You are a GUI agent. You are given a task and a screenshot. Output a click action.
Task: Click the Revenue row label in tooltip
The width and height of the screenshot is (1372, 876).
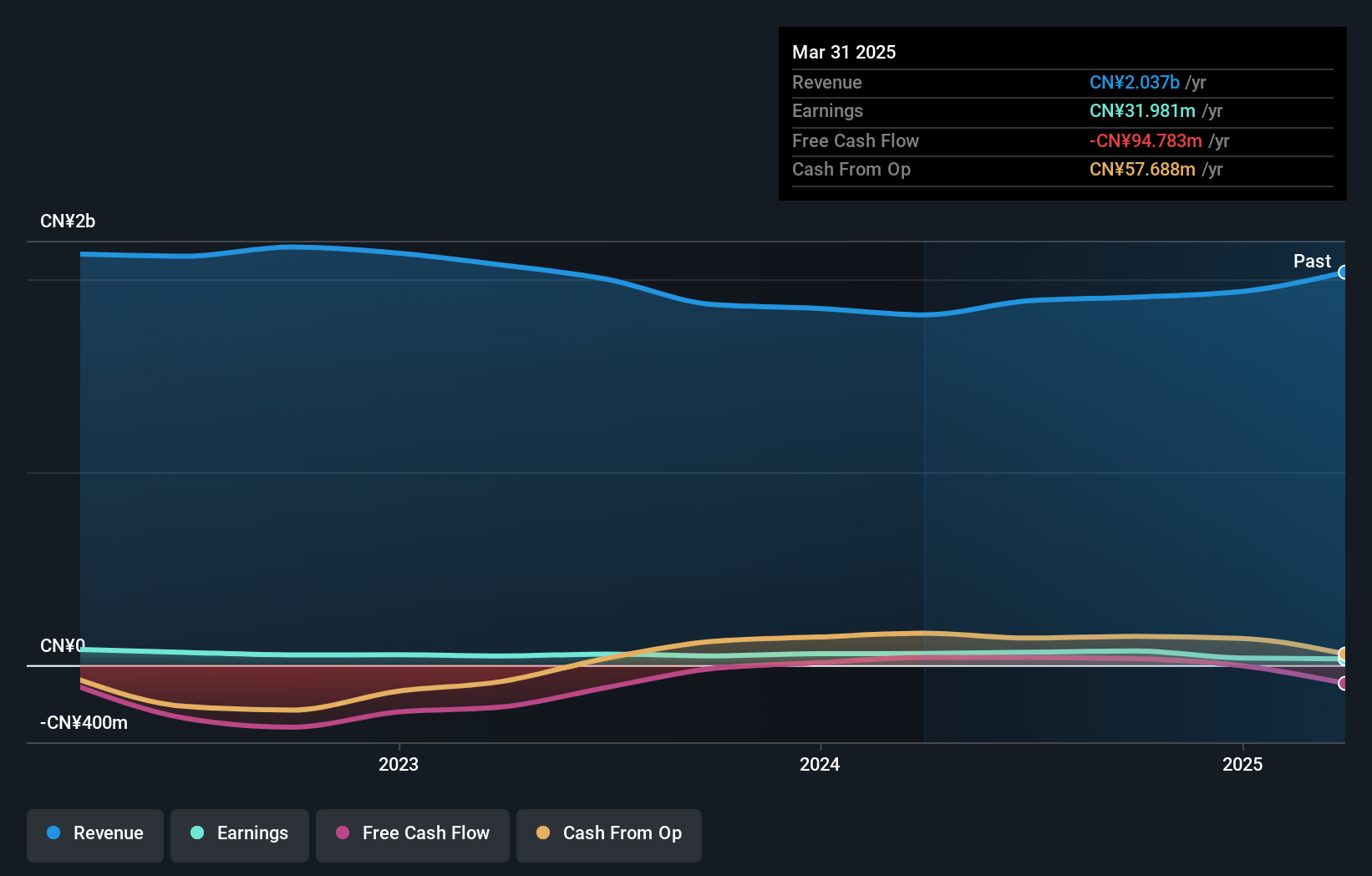[x=826, y=82]
